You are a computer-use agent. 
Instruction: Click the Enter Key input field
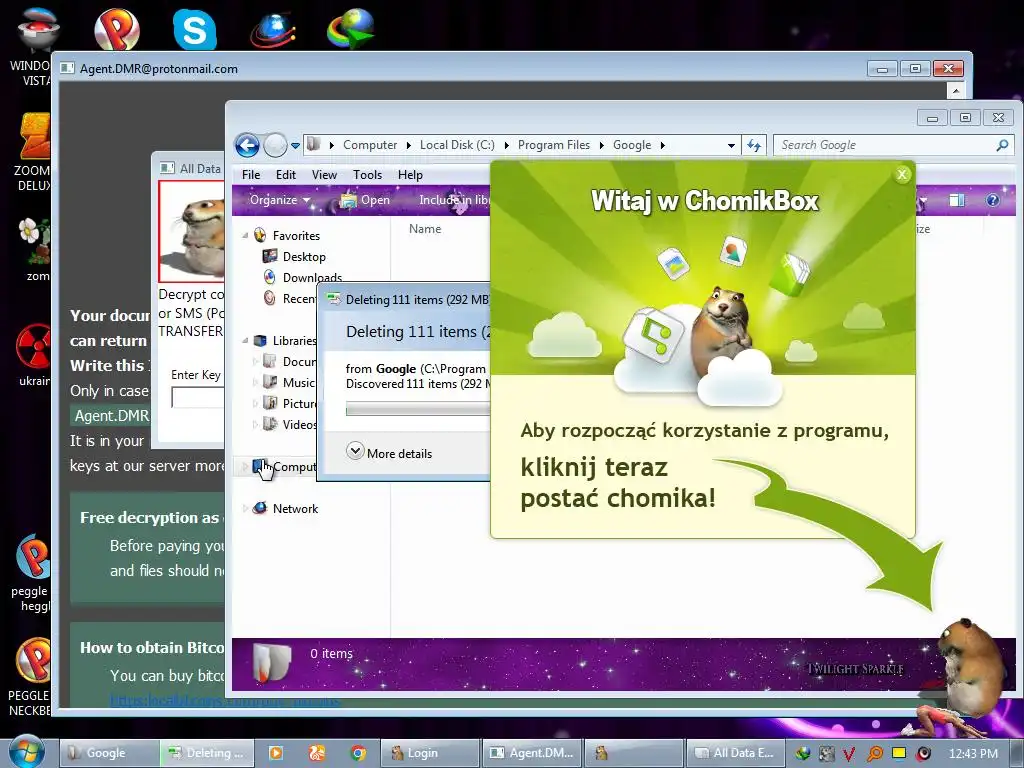(197, 398)
